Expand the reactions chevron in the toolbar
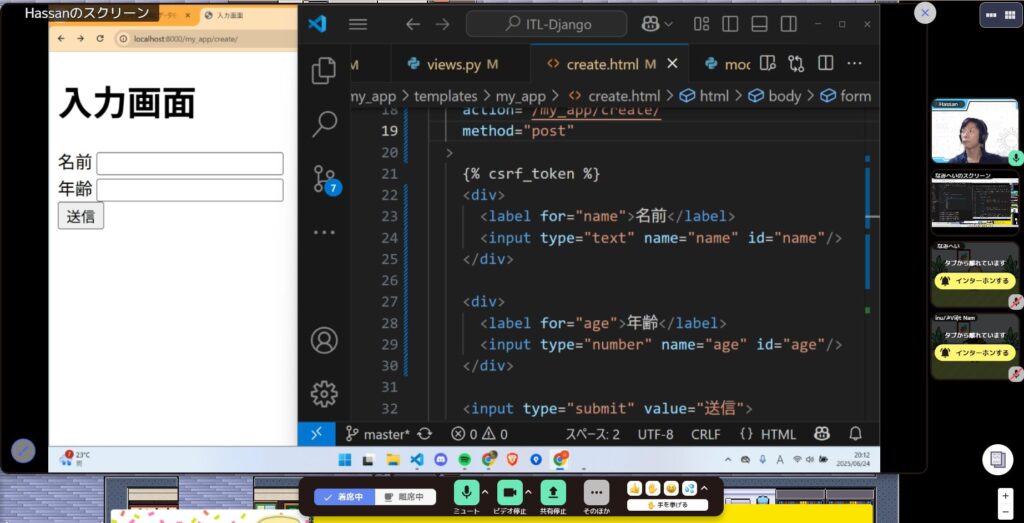Image resolution: width=1024 pixels, height=523 pixels. tap(704, 488)
